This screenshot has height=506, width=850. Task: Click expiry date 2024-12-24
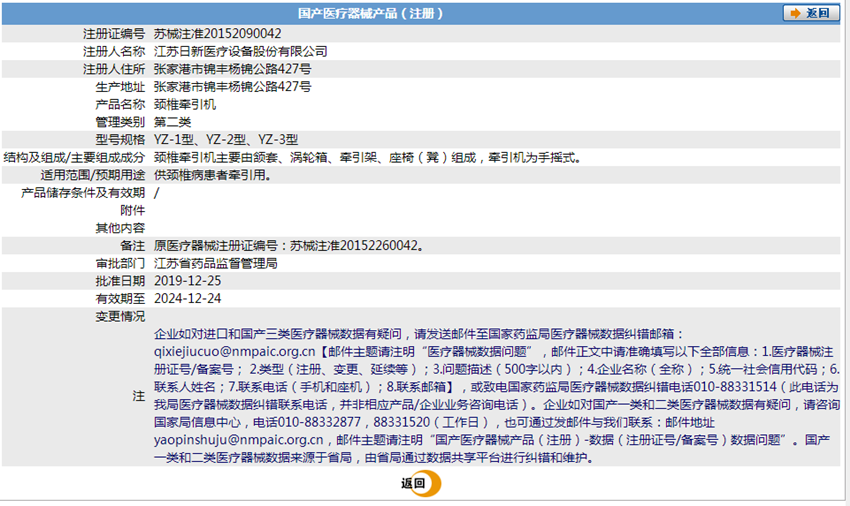point(188,299)
